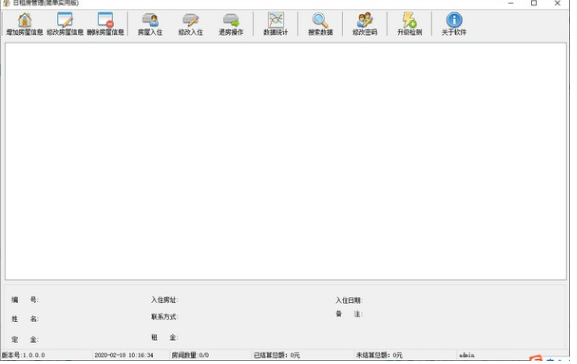This screenshot has width=577, height=364.
Task: Open the 数据统计 (data statistics) chart tool
Action: coord(276,24)
